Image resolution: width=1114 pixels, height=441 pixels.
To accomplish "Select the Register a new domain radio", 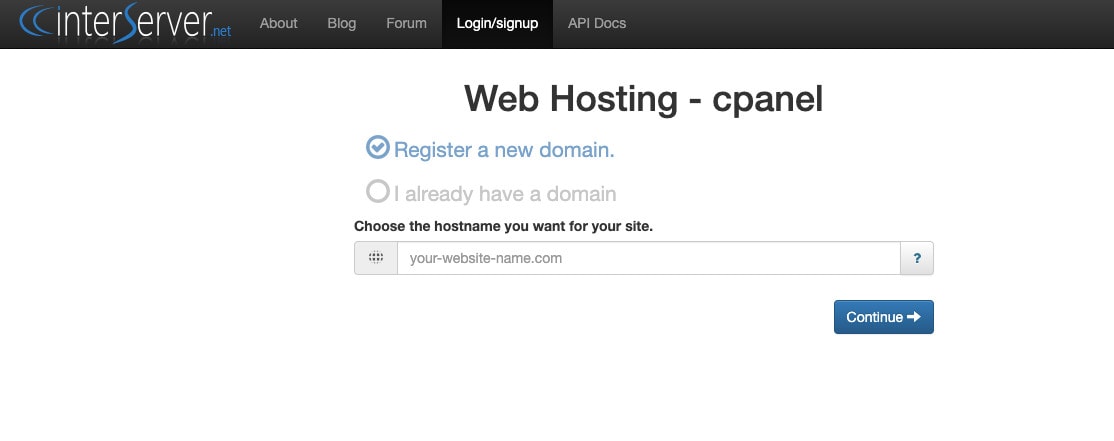I will [378, 148].
